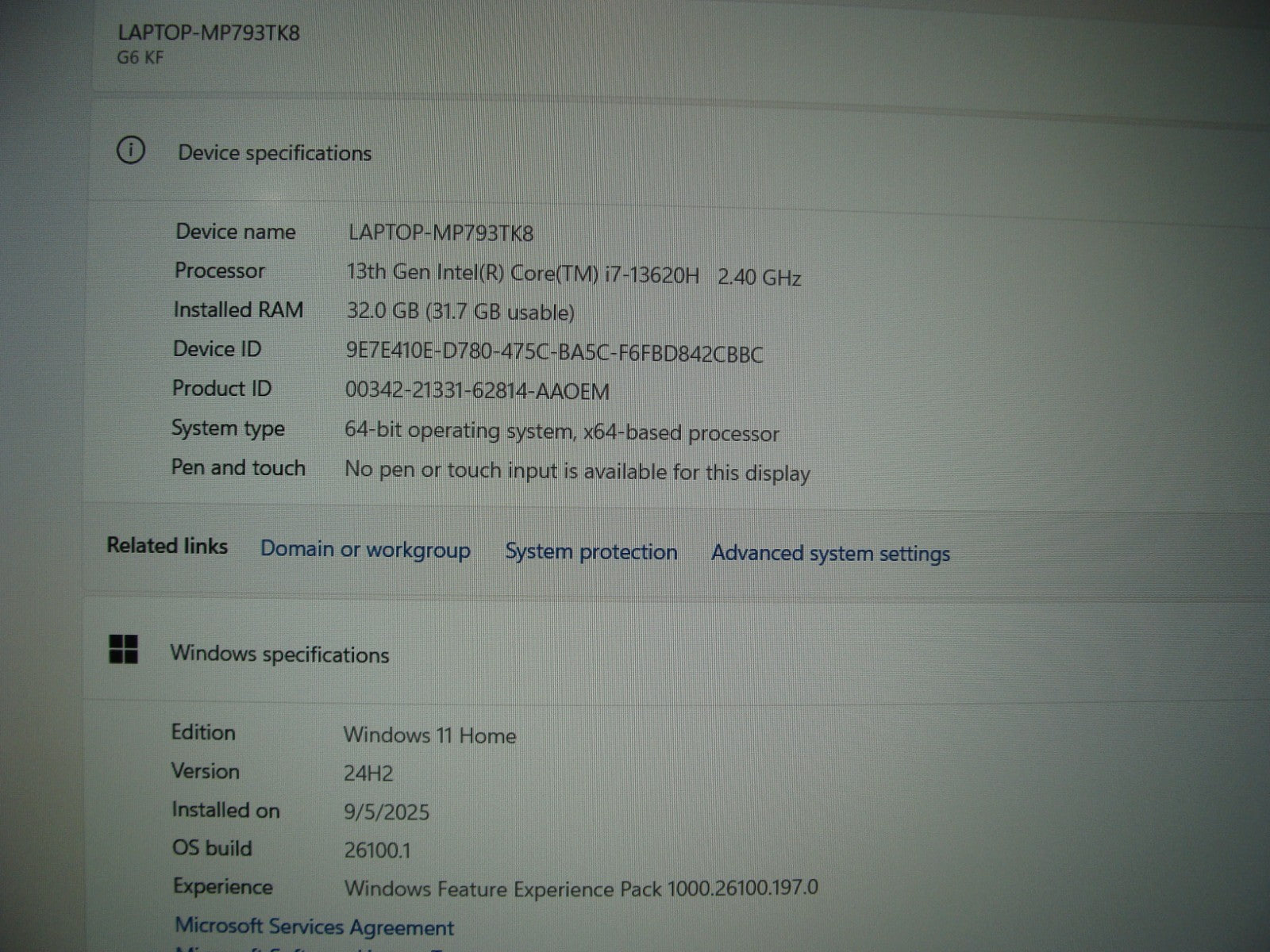The width and height of the screenshot is (1270, 952).
Task: Click the G6 KF model name text
Action: tap(140, 58)
